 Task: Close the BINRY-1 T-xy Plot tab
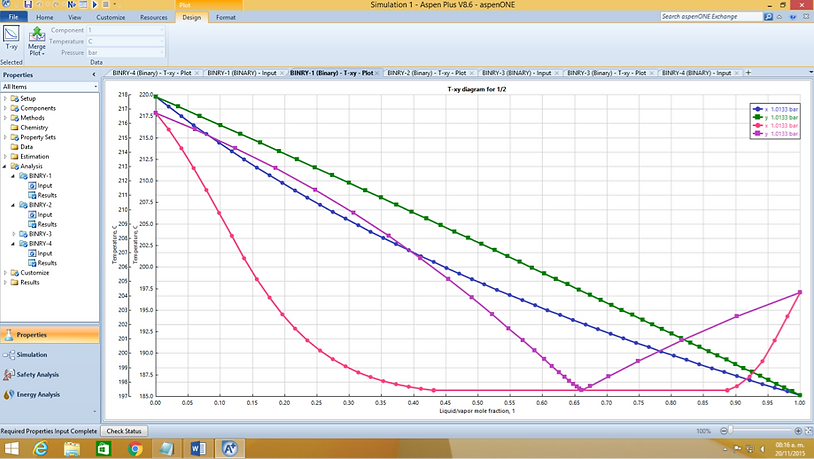[377, 73]
